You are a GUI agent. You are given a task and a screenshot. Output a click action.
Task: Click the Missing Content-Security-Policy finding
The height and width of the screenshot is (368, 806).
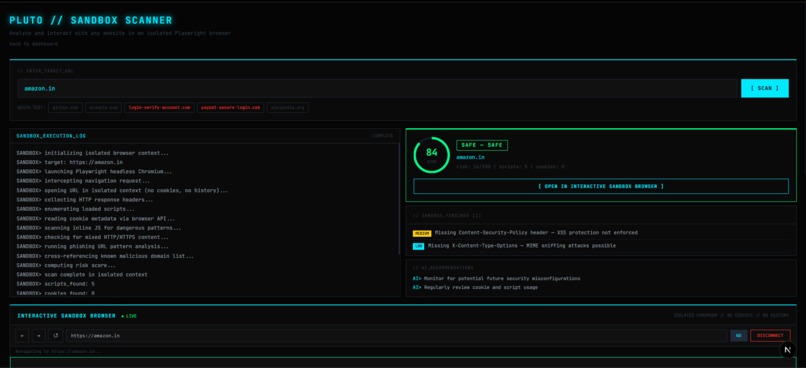pyautogui.click(x=536, y=233)
